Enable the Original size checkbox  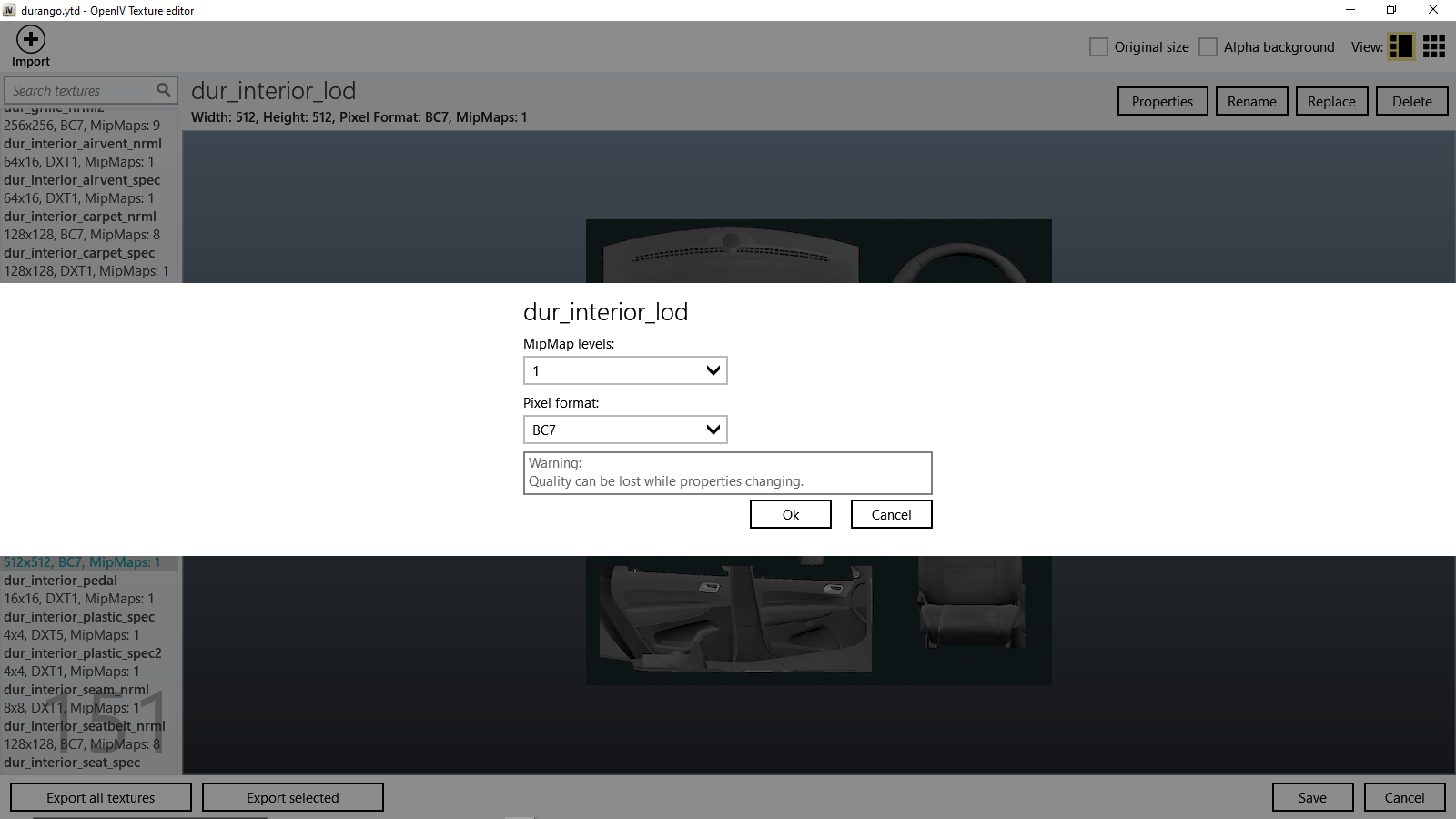click(x=1098, y=46)
